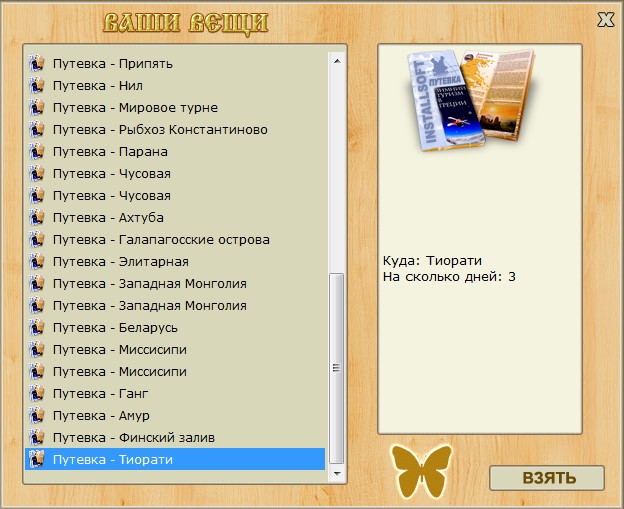The width and height of the screenshot is (624, 509).
Task: Click the text На сколько дней: 3
Action: [x=449, y=277]
